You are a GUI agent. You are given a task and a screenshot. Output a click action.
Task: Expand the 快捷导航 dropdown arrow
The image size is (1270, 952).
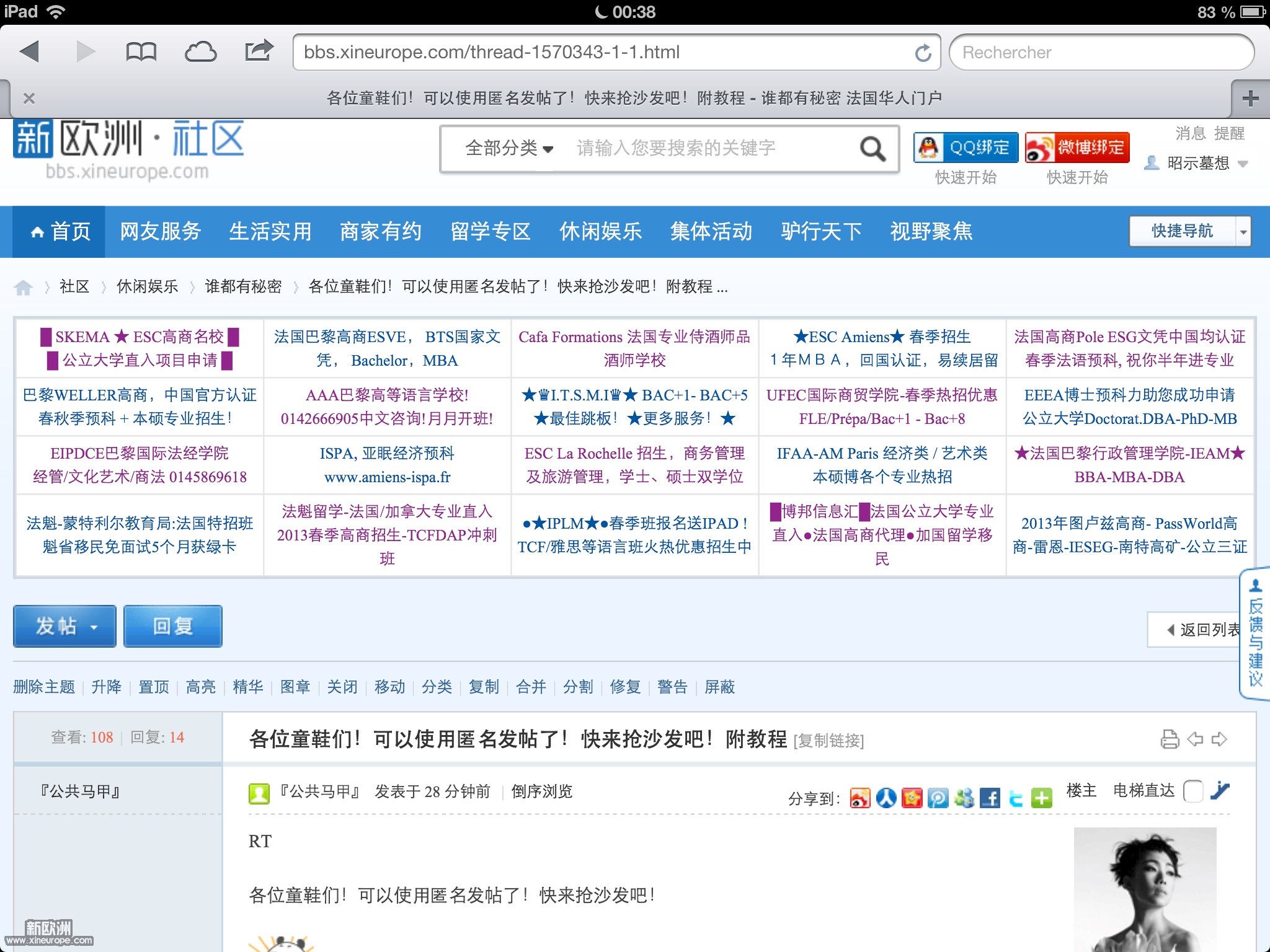[1243, 232]
